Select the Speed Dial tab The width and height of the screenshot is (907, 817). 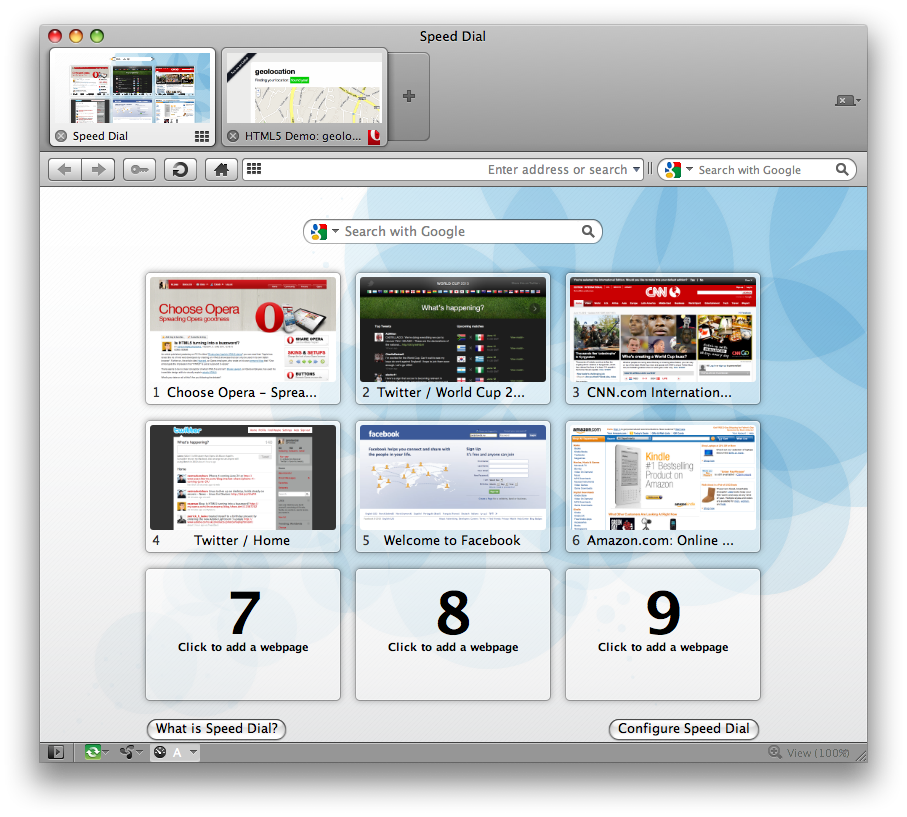[130, 97]
